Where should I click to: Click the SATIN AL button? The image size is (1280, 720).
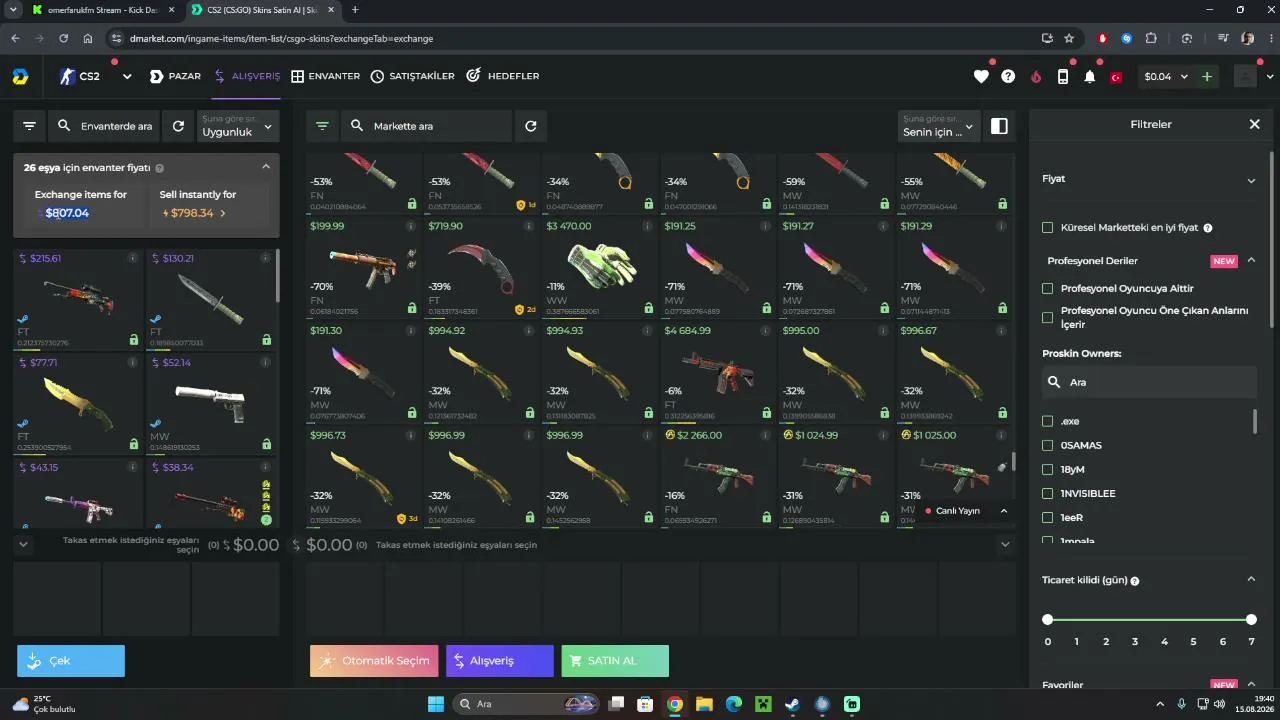(615, 661)
